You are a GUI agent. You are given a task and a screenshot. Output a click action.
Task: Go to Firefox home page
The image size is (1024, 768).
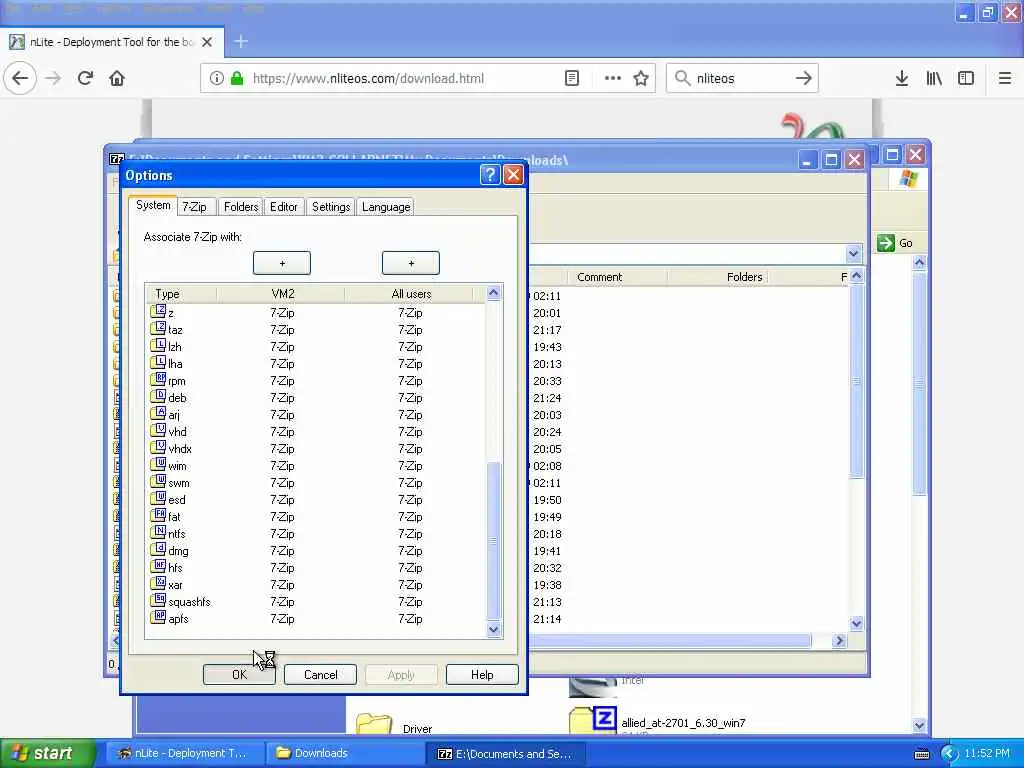click(x=117, y=78)
